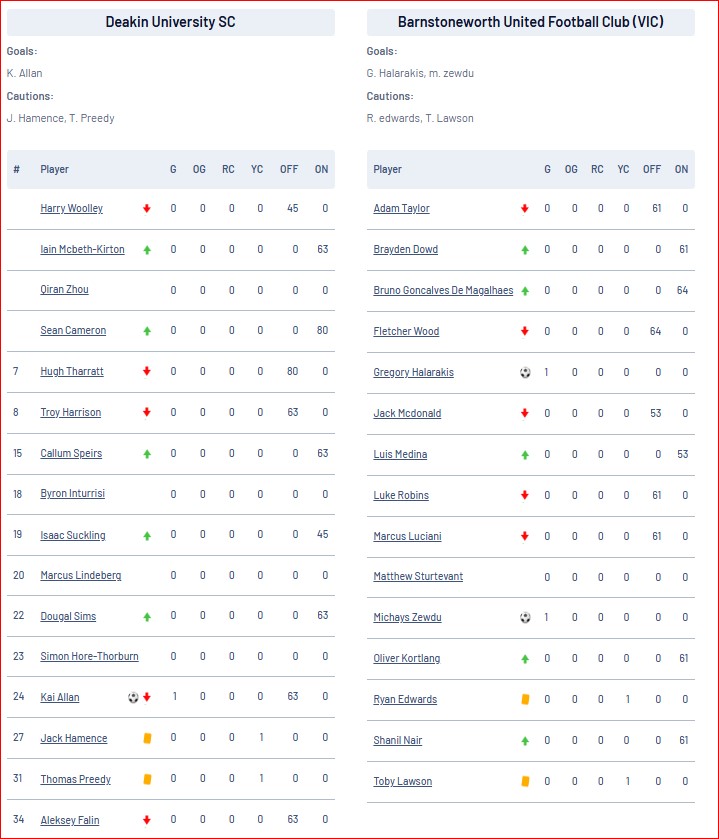Click the green substituted-on arrow for Sean Cameron
The image size is (719, 839).
pos(147,331)
